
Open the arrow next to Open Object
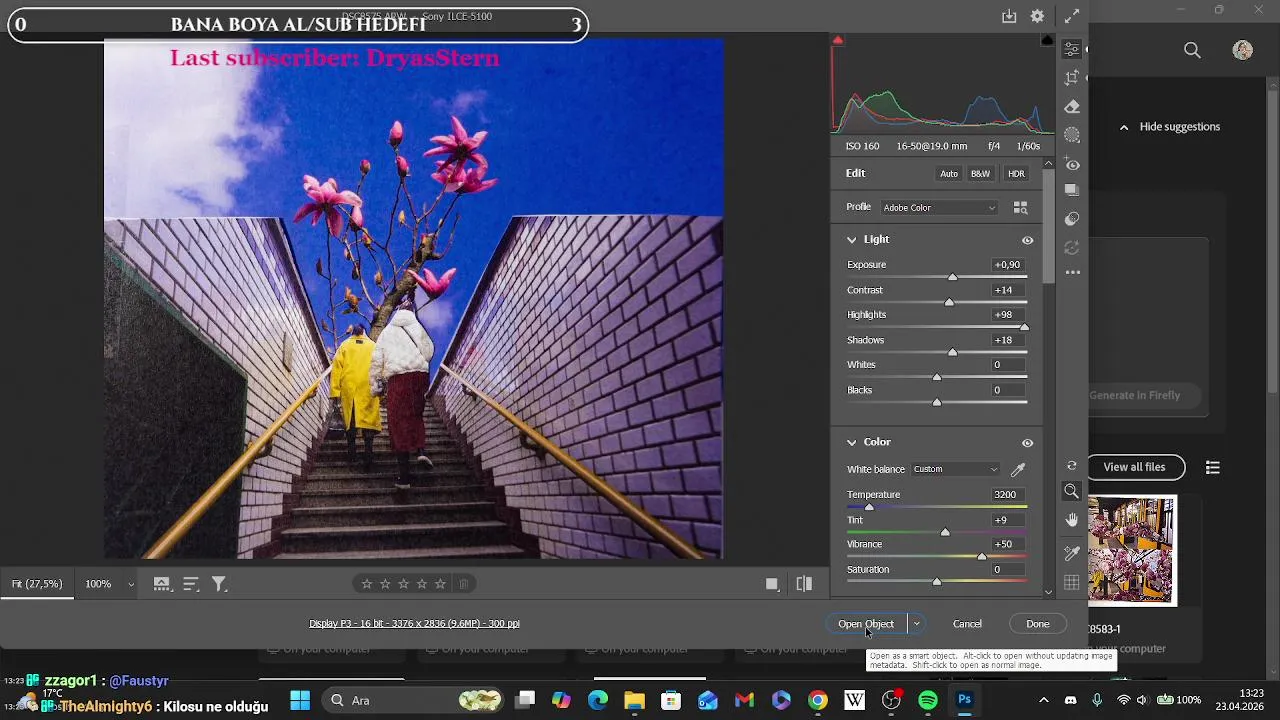click(x=916, y=624)
